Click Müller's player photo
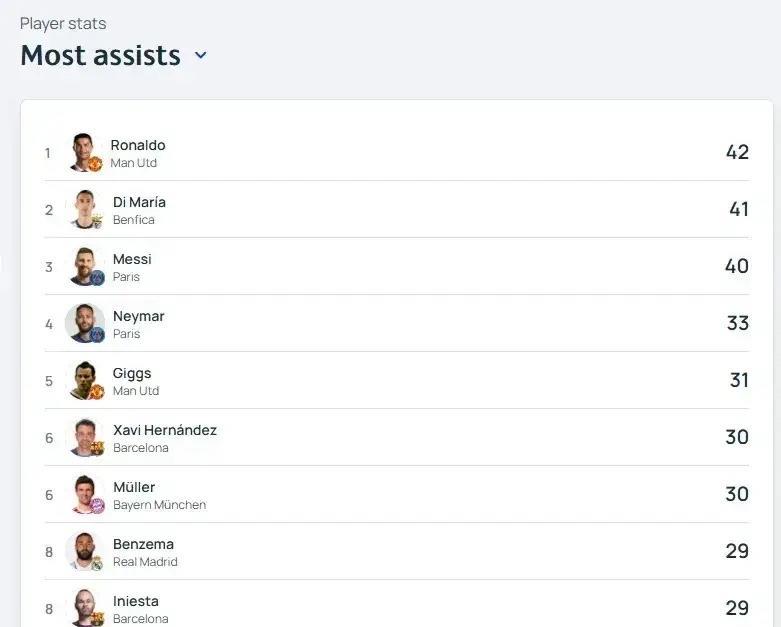Image resolution: width=781 pixels, height=627 pixels. point(85,494)
